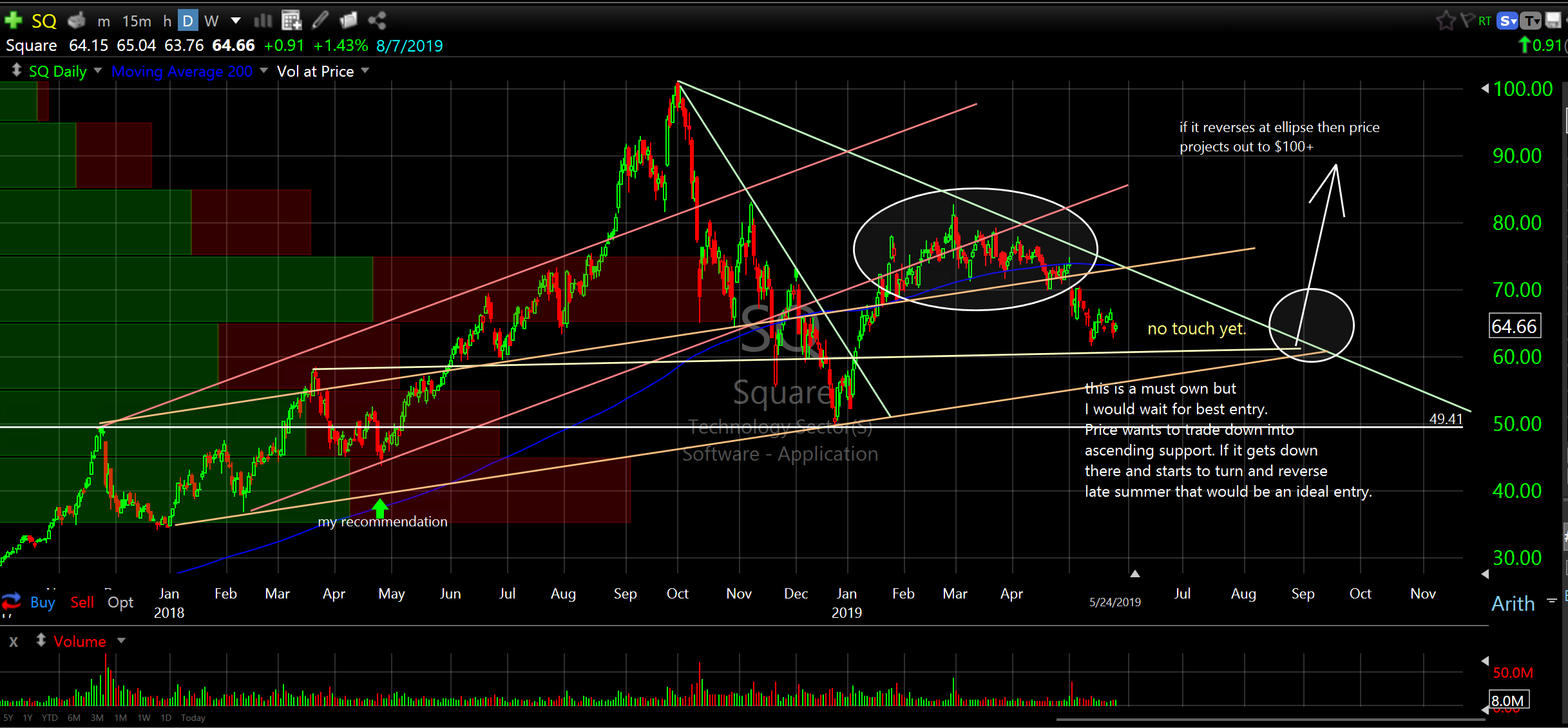Image resolution: width=1568 pixels, height=728 pixels.
Task: Select the 6M range tab
Action: point(74,718)
